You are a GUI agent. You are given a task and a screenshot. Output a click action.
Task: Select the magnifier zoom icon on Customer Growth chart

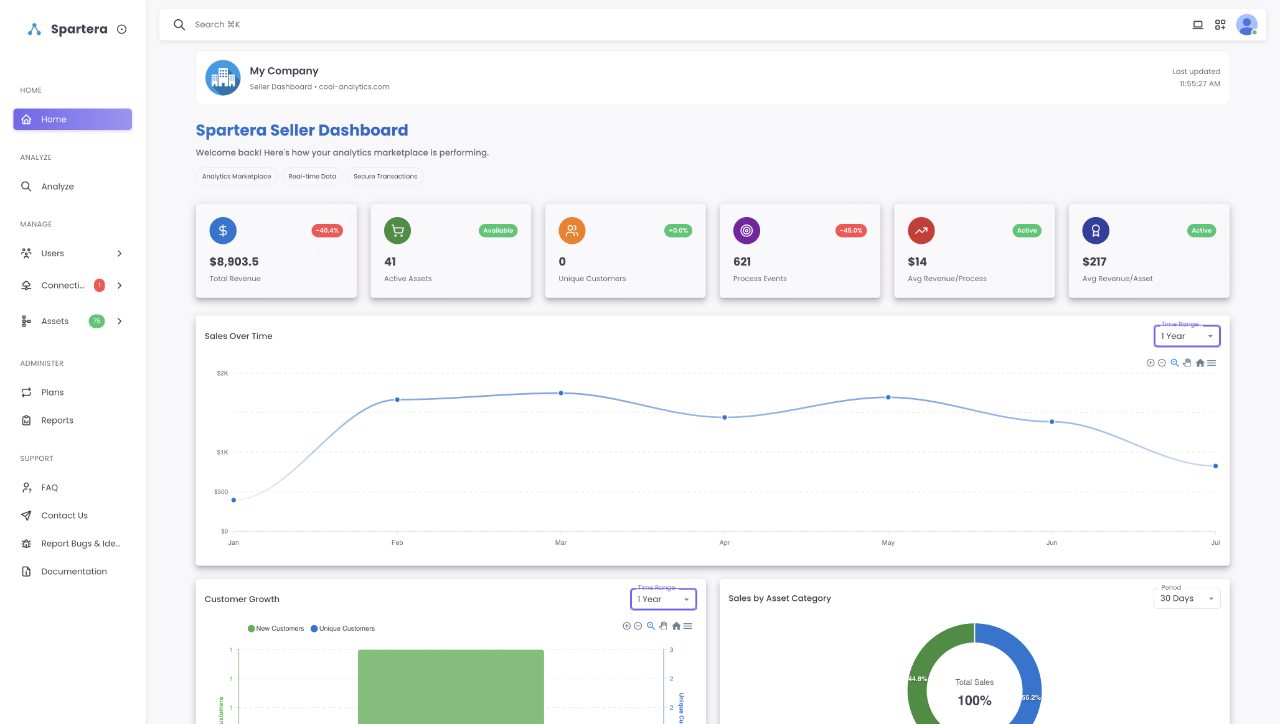click(650, 626)
